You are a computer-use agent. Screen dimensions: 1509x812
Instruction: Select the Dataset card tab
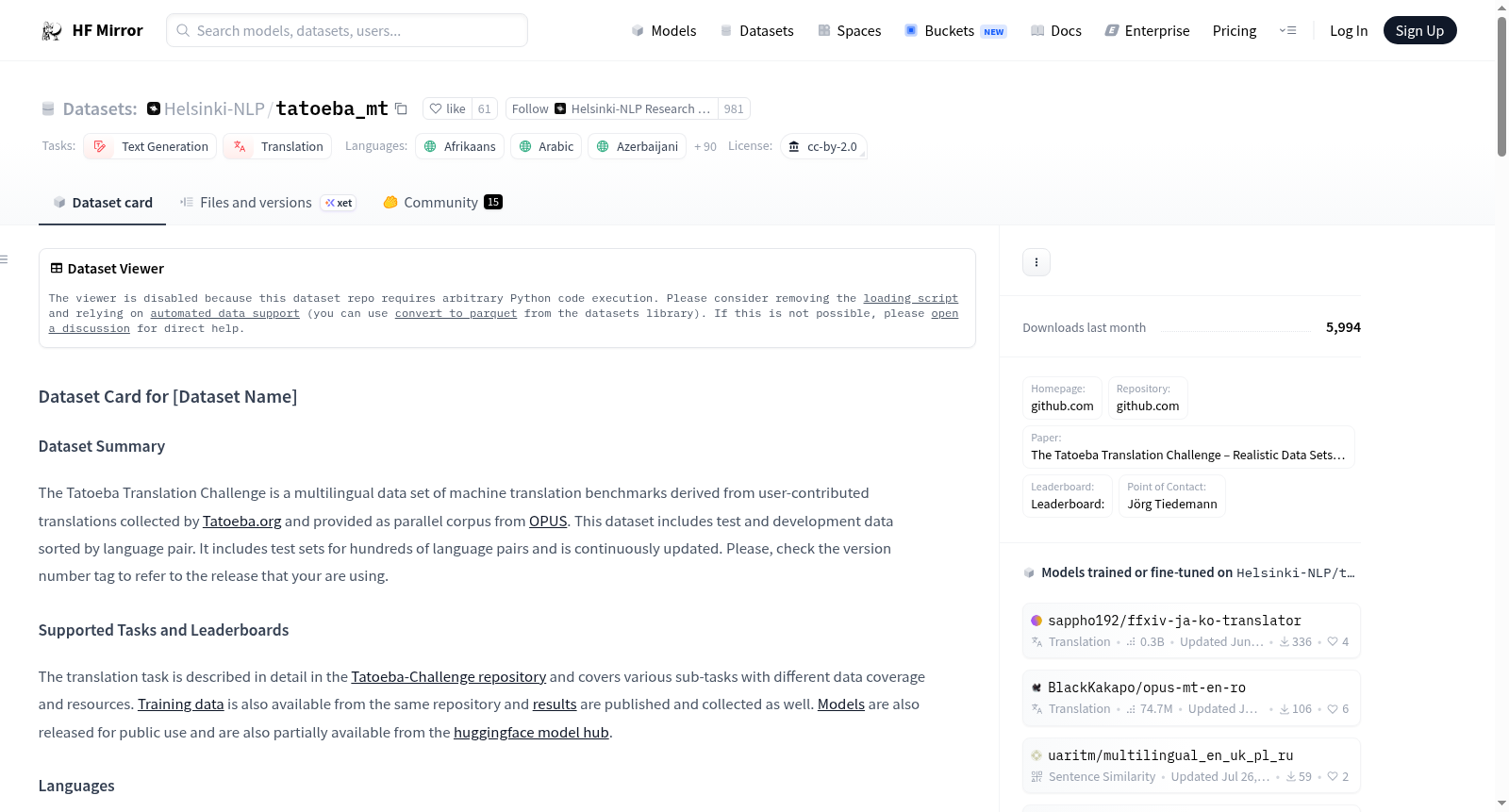(x=102, y=203)
